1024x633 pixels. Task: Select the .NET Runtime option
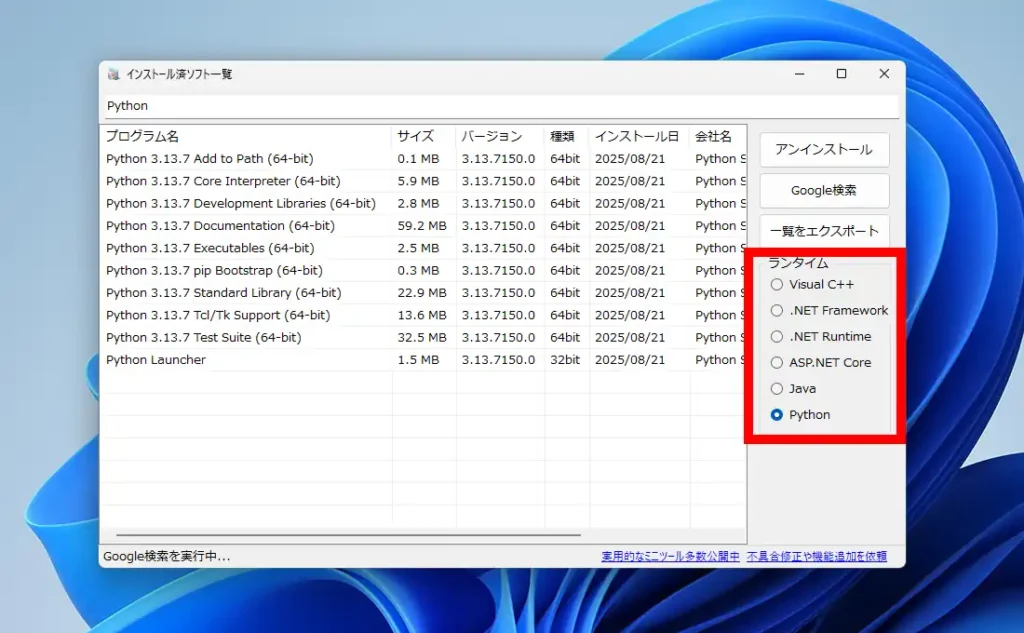pos(777,336)
